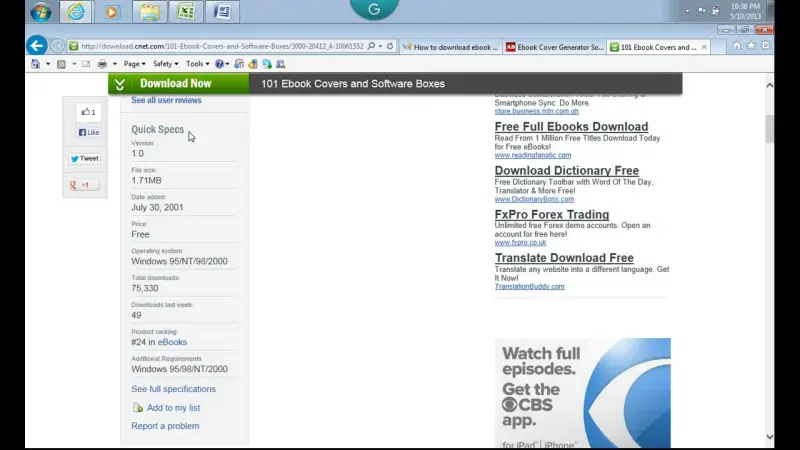Click the Tweet button
The image size is (800, 450).
85,159
